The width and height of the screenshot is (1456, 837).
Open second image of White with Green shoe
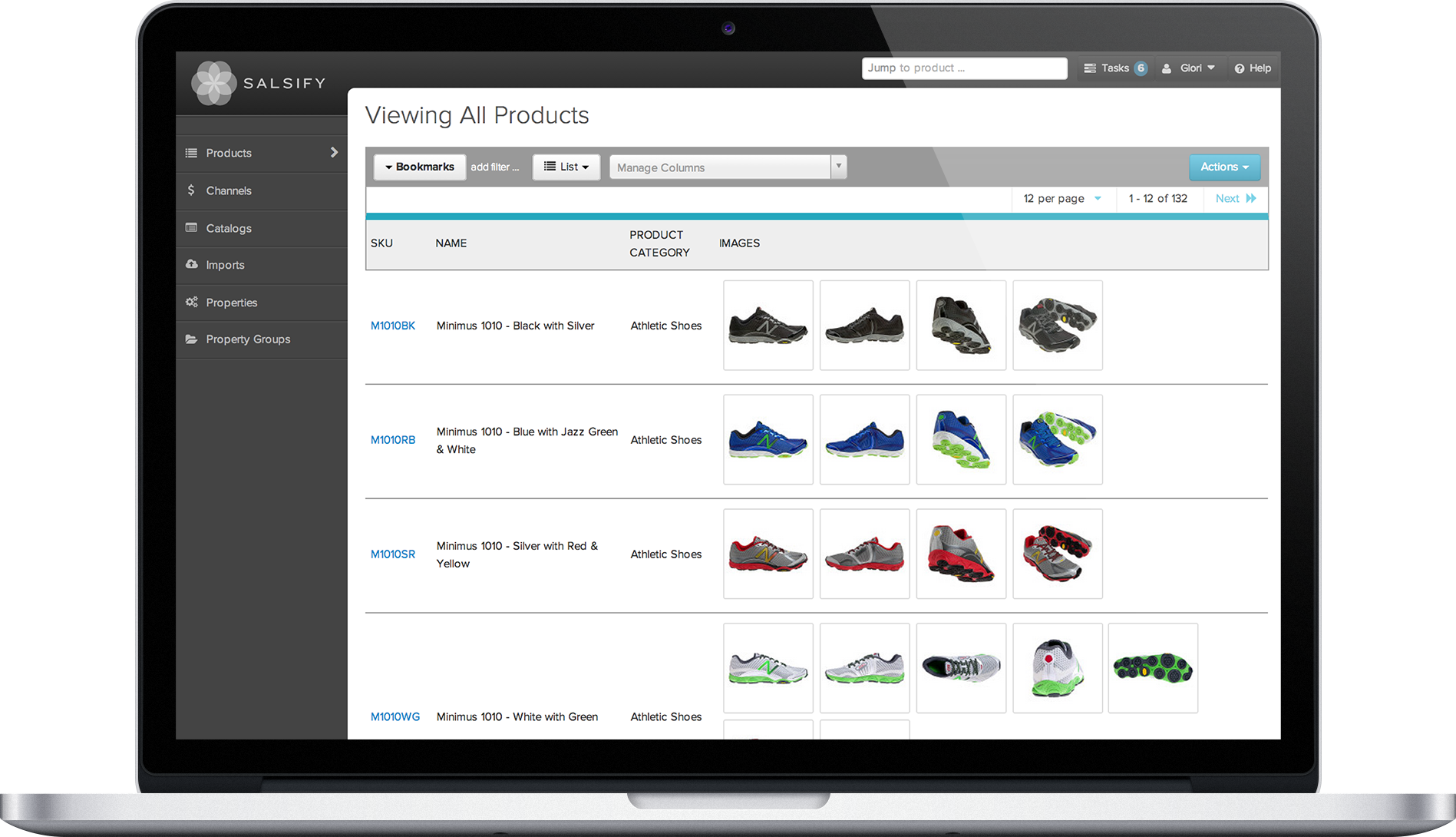tap(865, 668)
